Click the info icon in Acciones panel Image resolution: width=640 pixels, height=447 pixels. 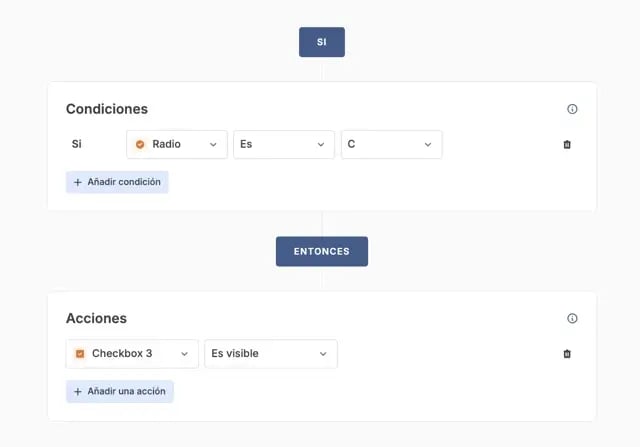pyautogui.click(x=572, y=318)
